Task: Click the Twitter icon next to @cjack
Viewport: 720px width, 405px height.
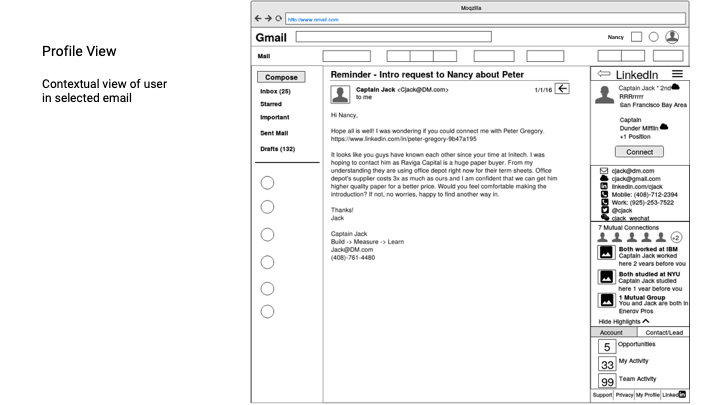Action: coord(604,210)
